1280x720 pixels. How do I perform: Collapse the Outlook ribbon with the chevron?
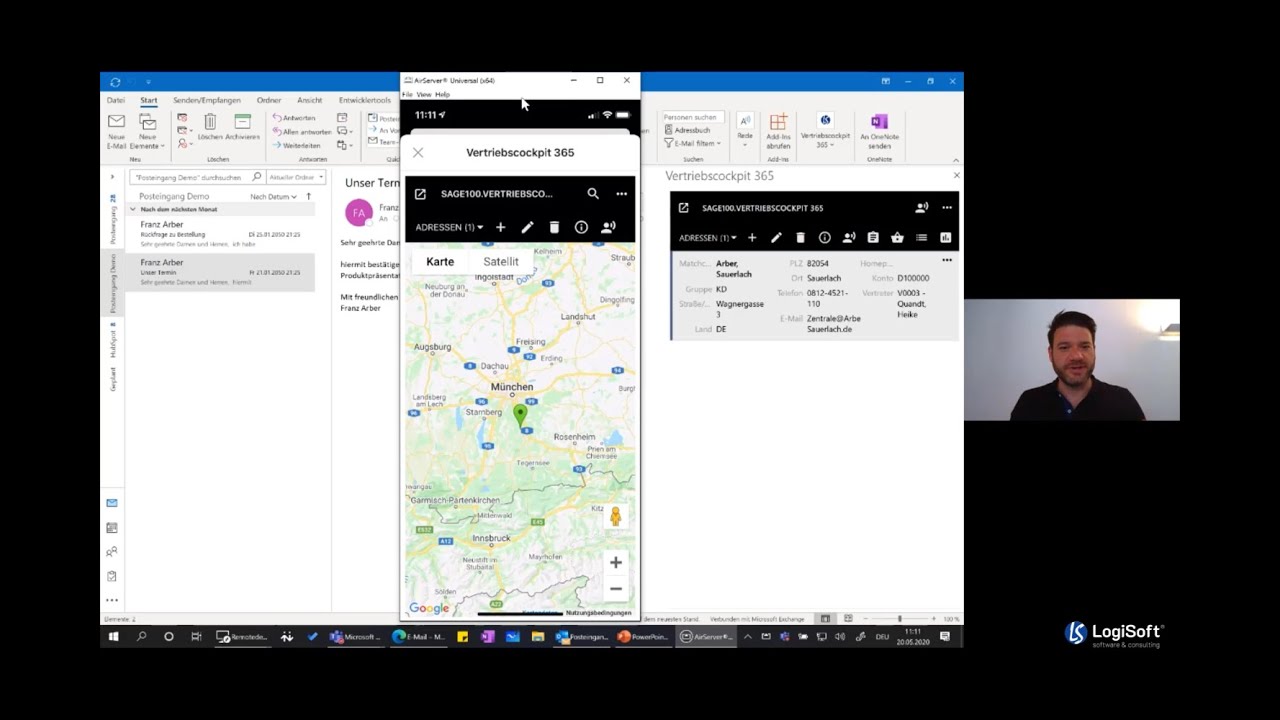[955, 160]
